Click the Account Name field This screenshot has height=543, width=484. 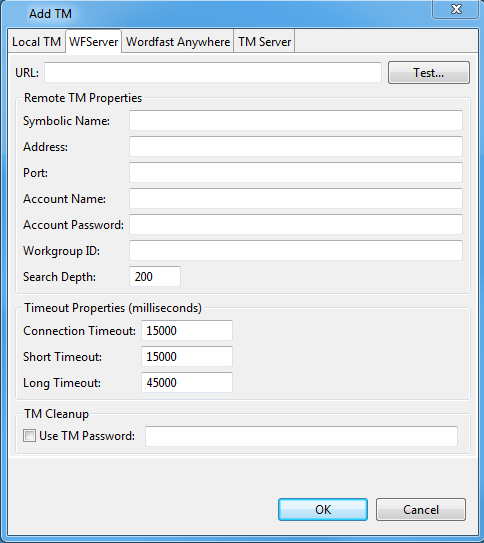pos(296,198)
